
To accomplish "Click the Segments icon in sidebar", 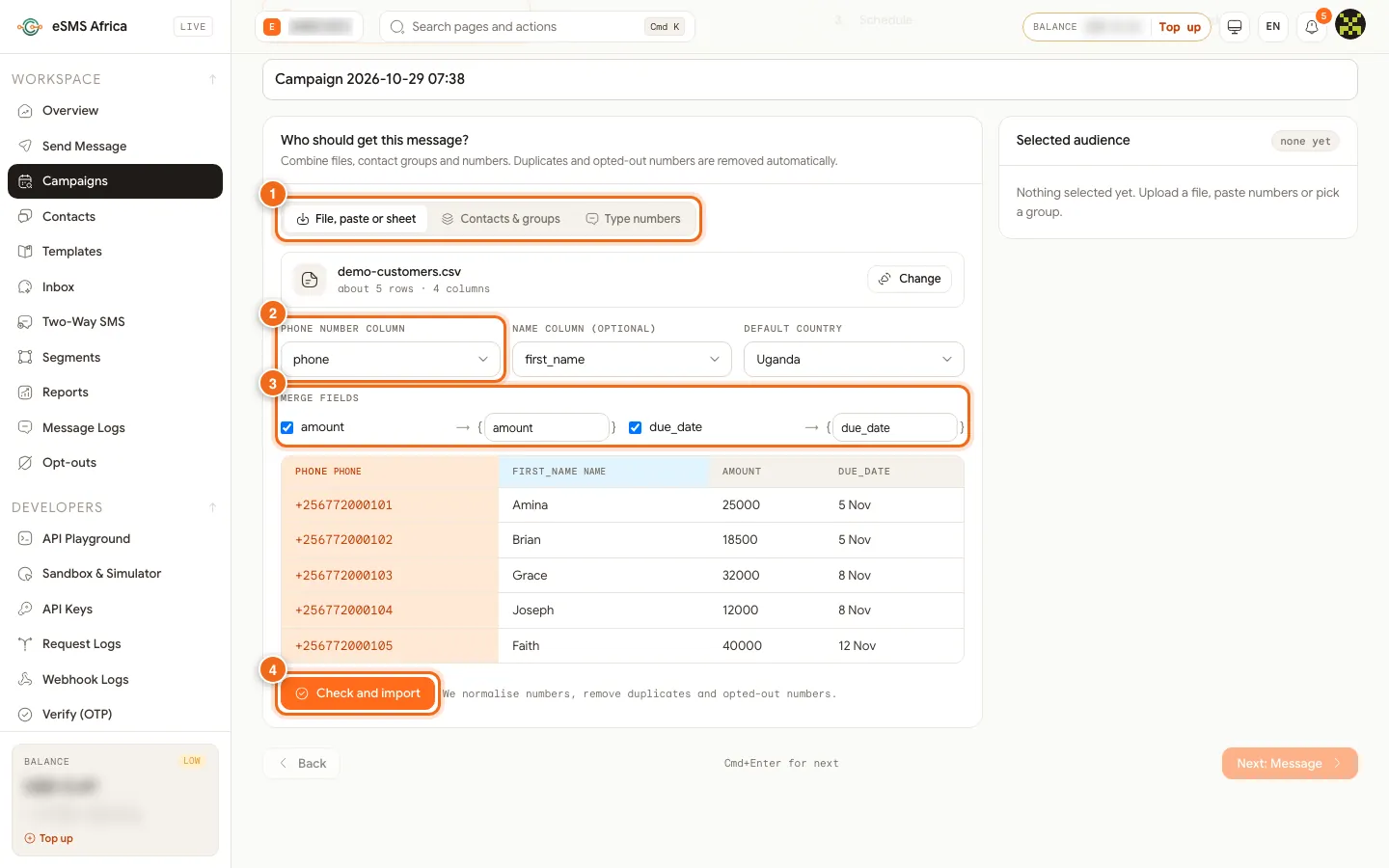I will (x=25, y=357).
